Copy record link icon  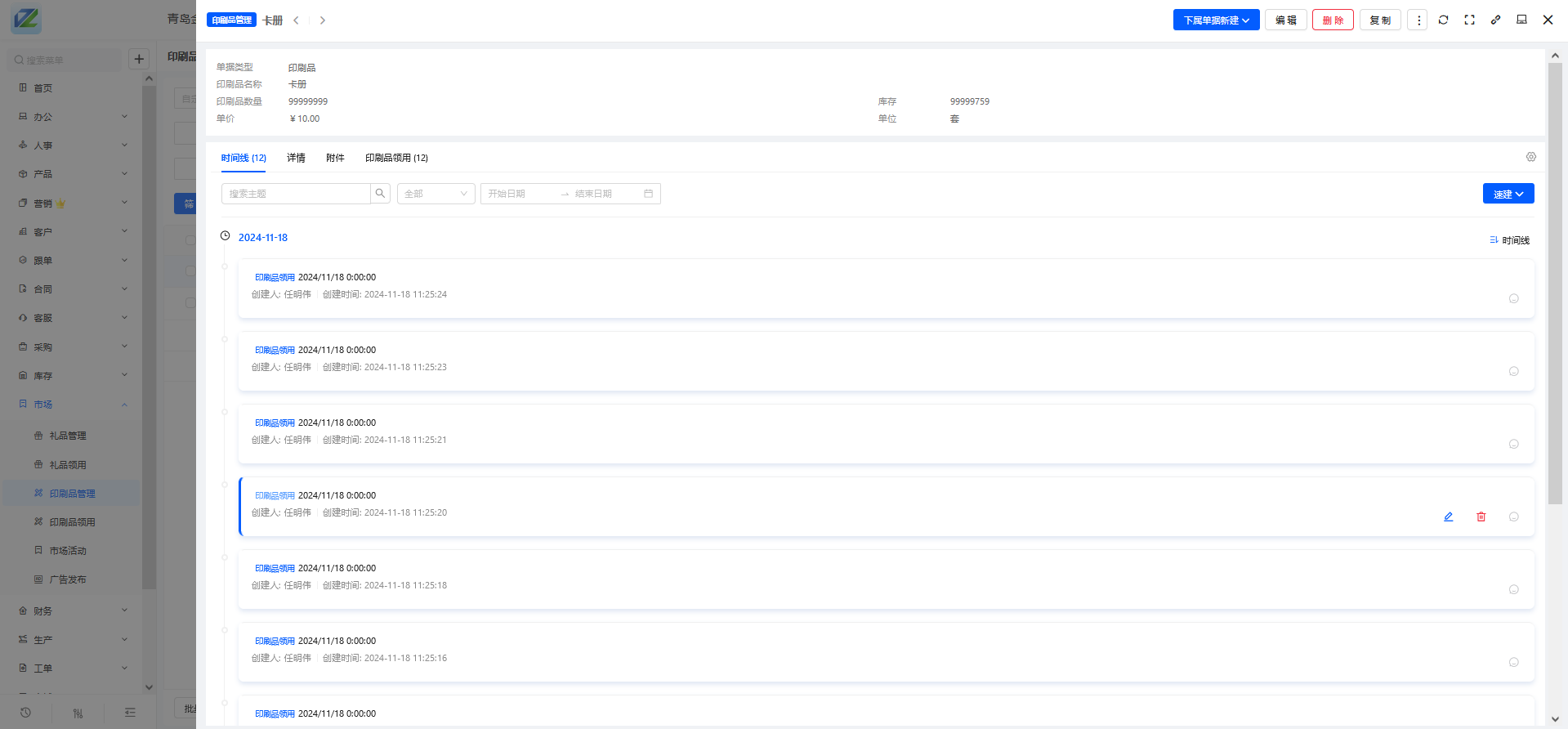1495,20
